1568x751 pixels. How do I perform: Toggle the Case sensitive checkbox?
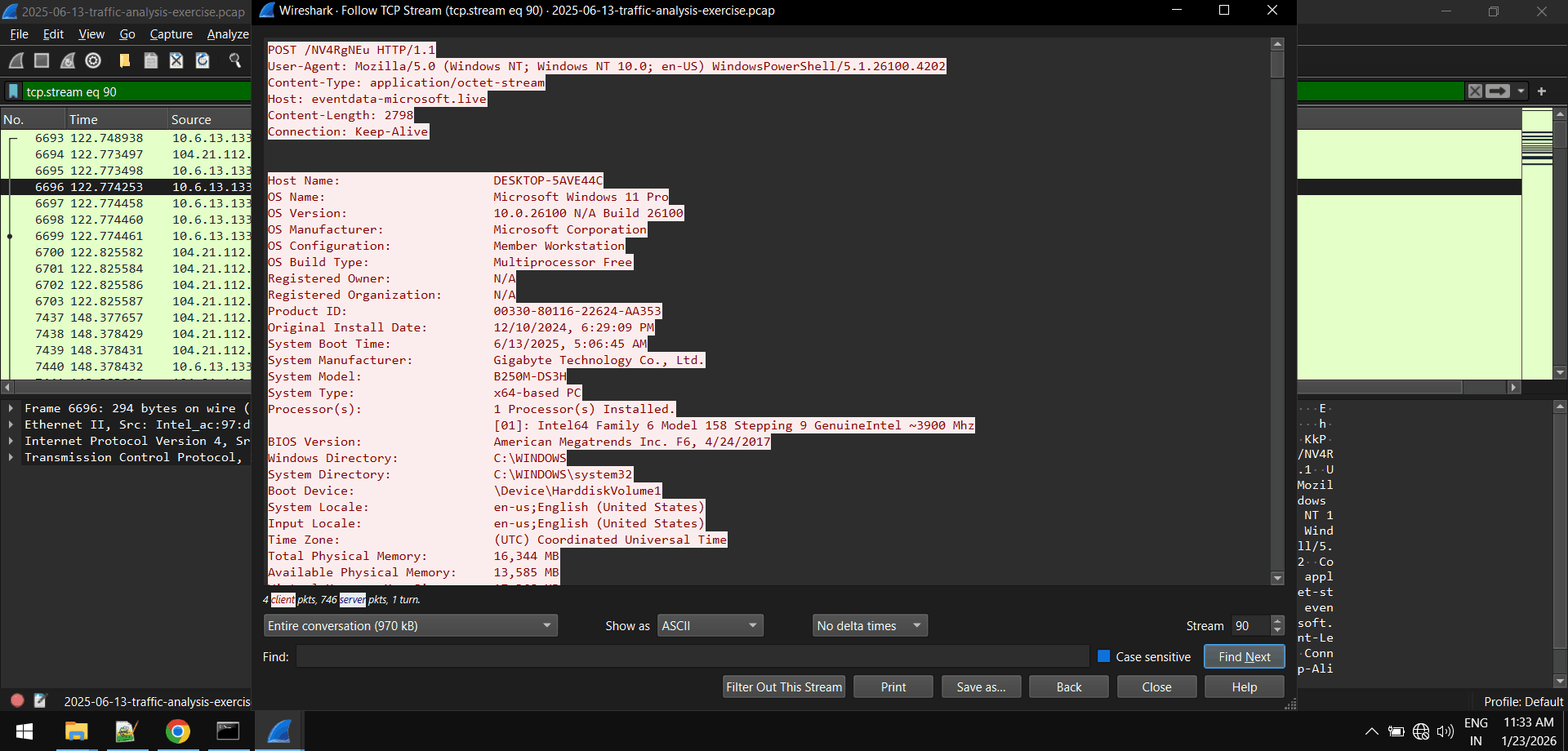coord(1104,656)
